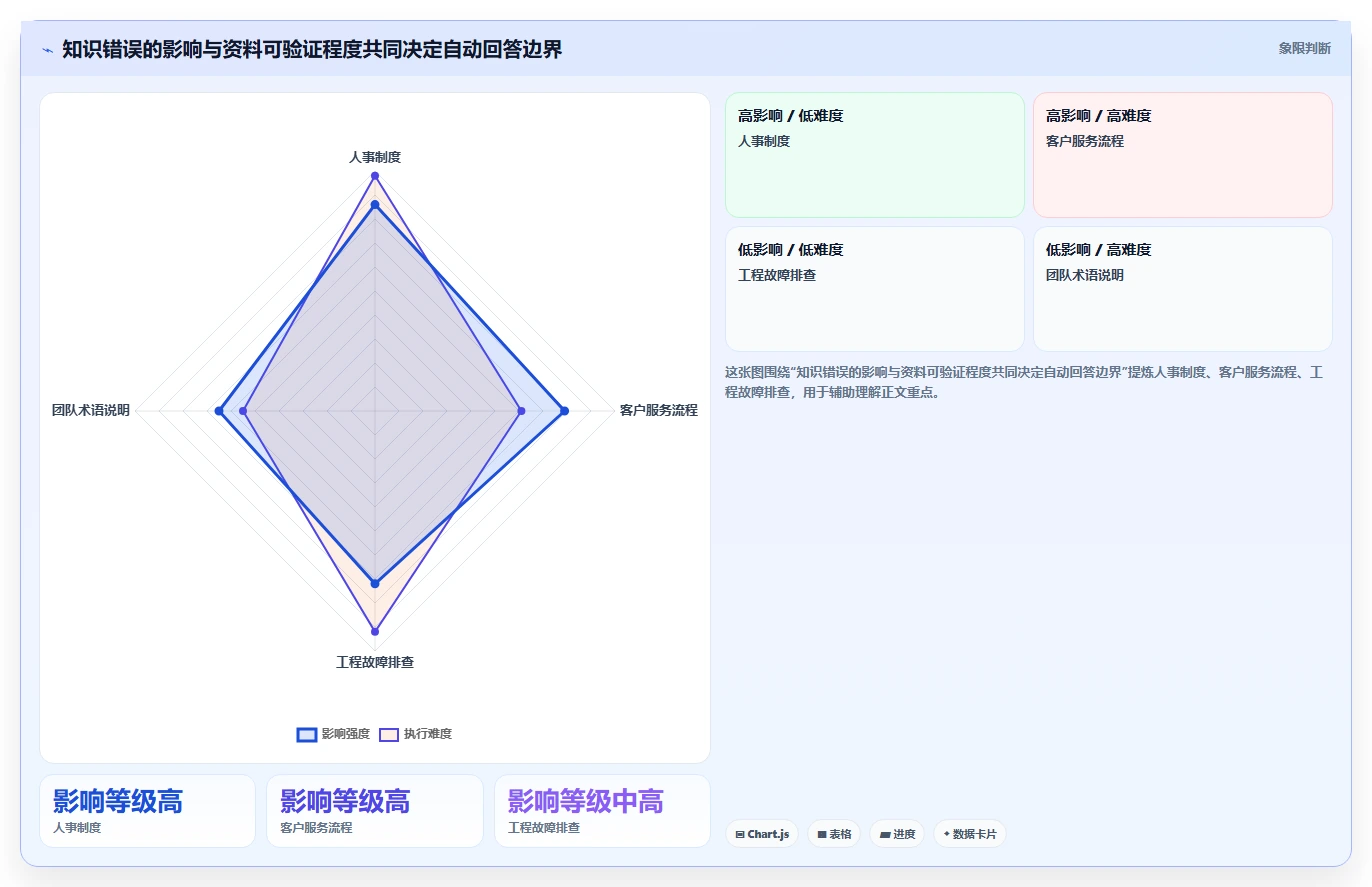Select the 影响等级中高 card for 工程故障排查
1372x887 pixels.
602,811
